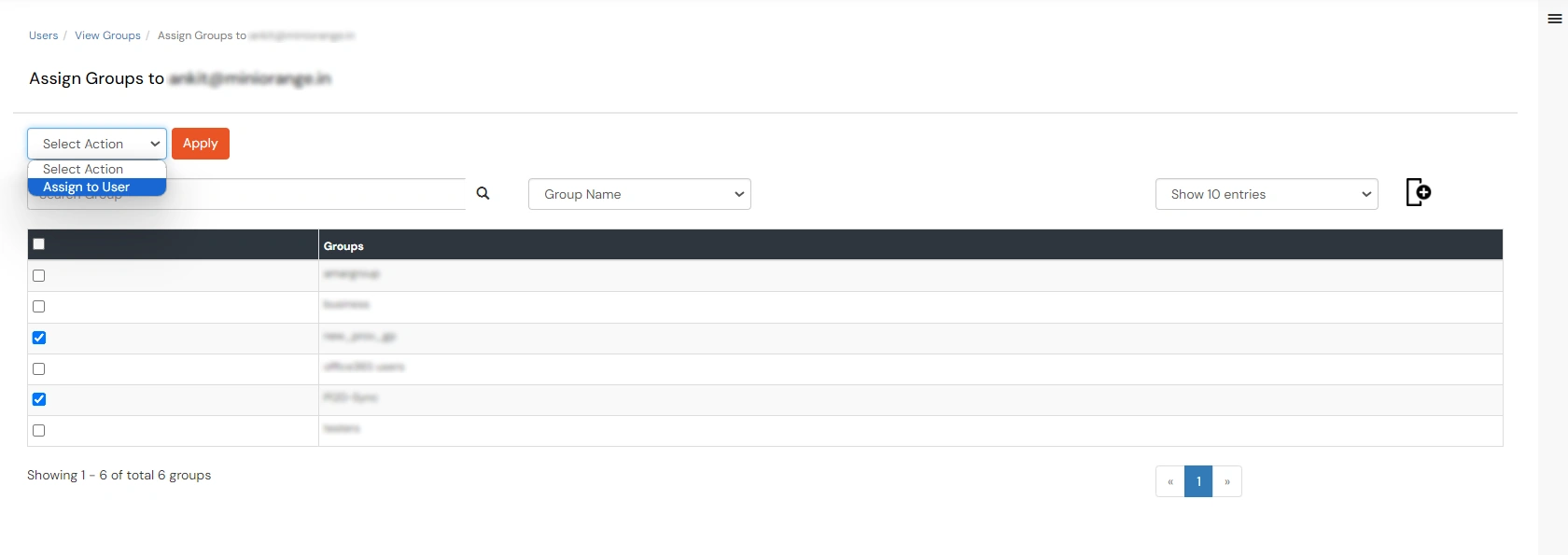Click the add group icon
Viewport: 1568px width, 555px height.
(1419, 192)
